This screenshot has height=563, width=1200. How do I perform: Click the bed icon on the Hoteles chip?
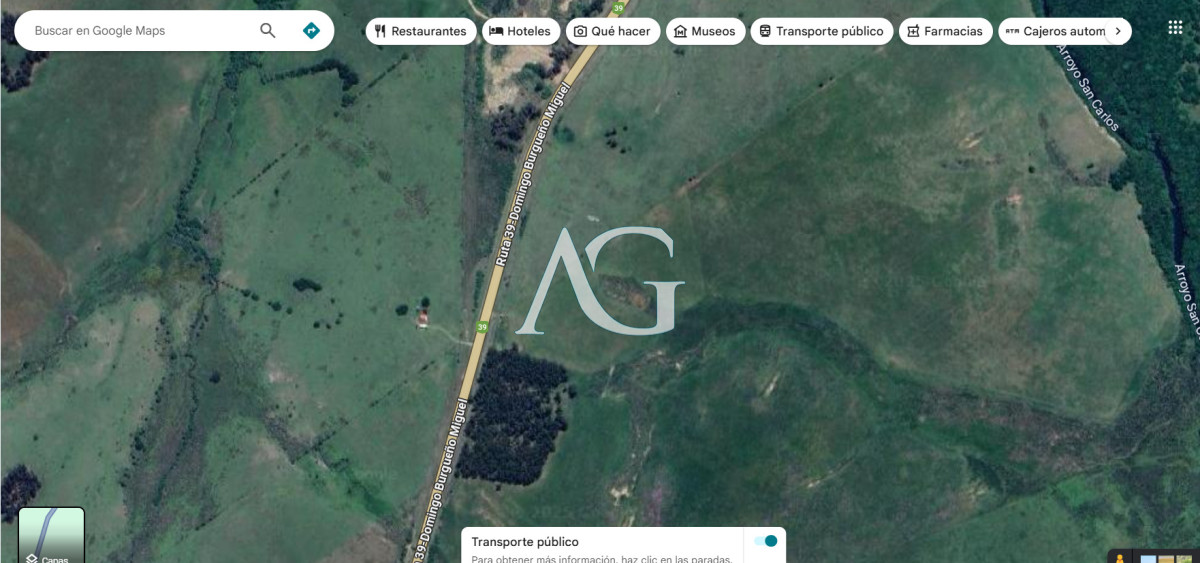pos(496,31)
